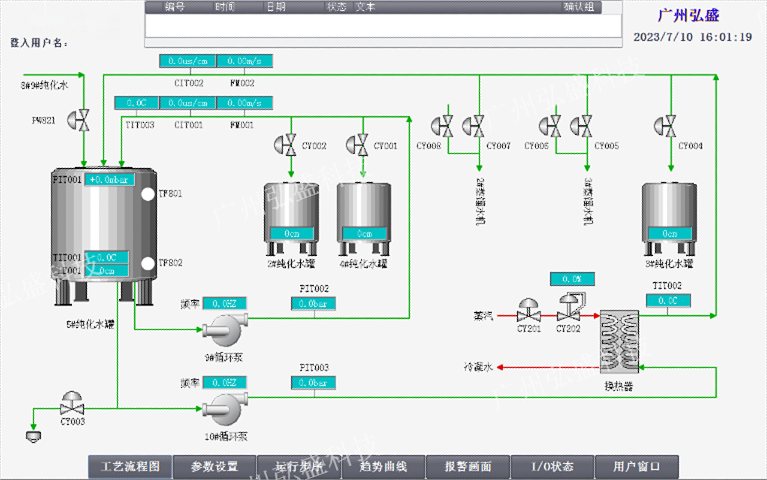Click the 2#蒸馏水机 vertical label
This screenshot has height=480, width=767.
tap(479, 201)
